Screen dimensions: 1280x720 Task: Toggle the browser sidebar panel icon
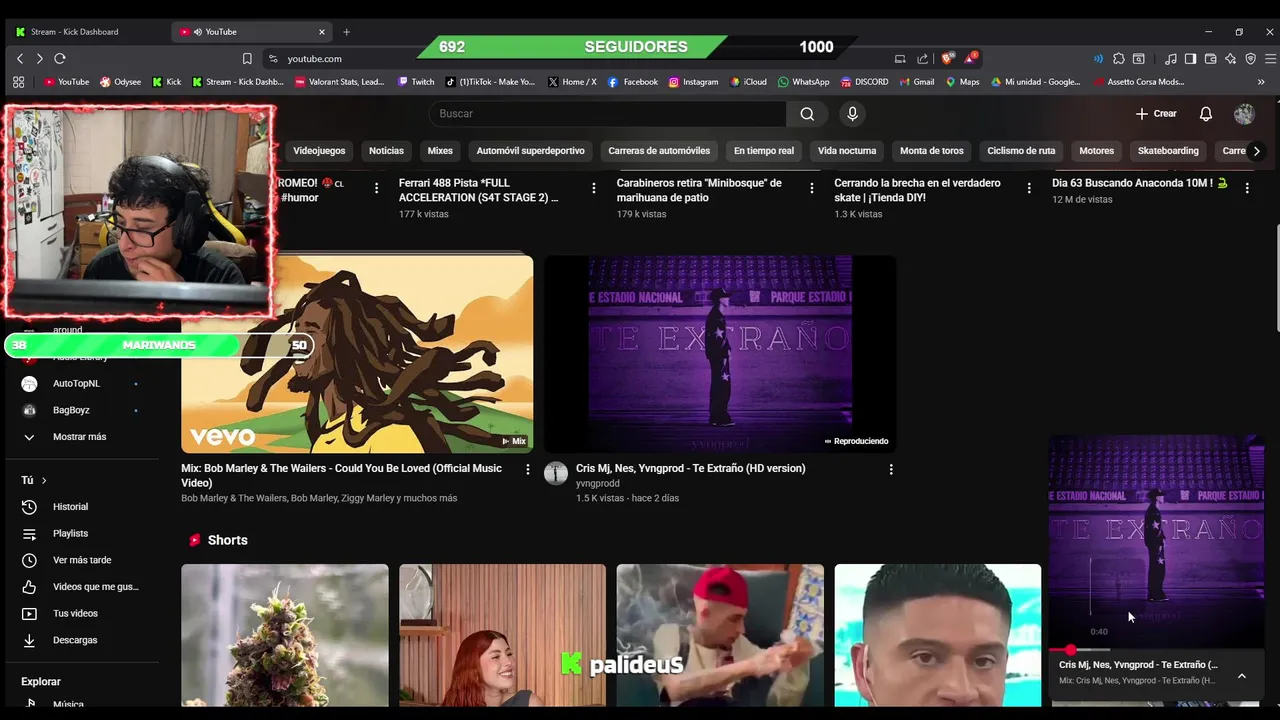(x=1190, y=59)
